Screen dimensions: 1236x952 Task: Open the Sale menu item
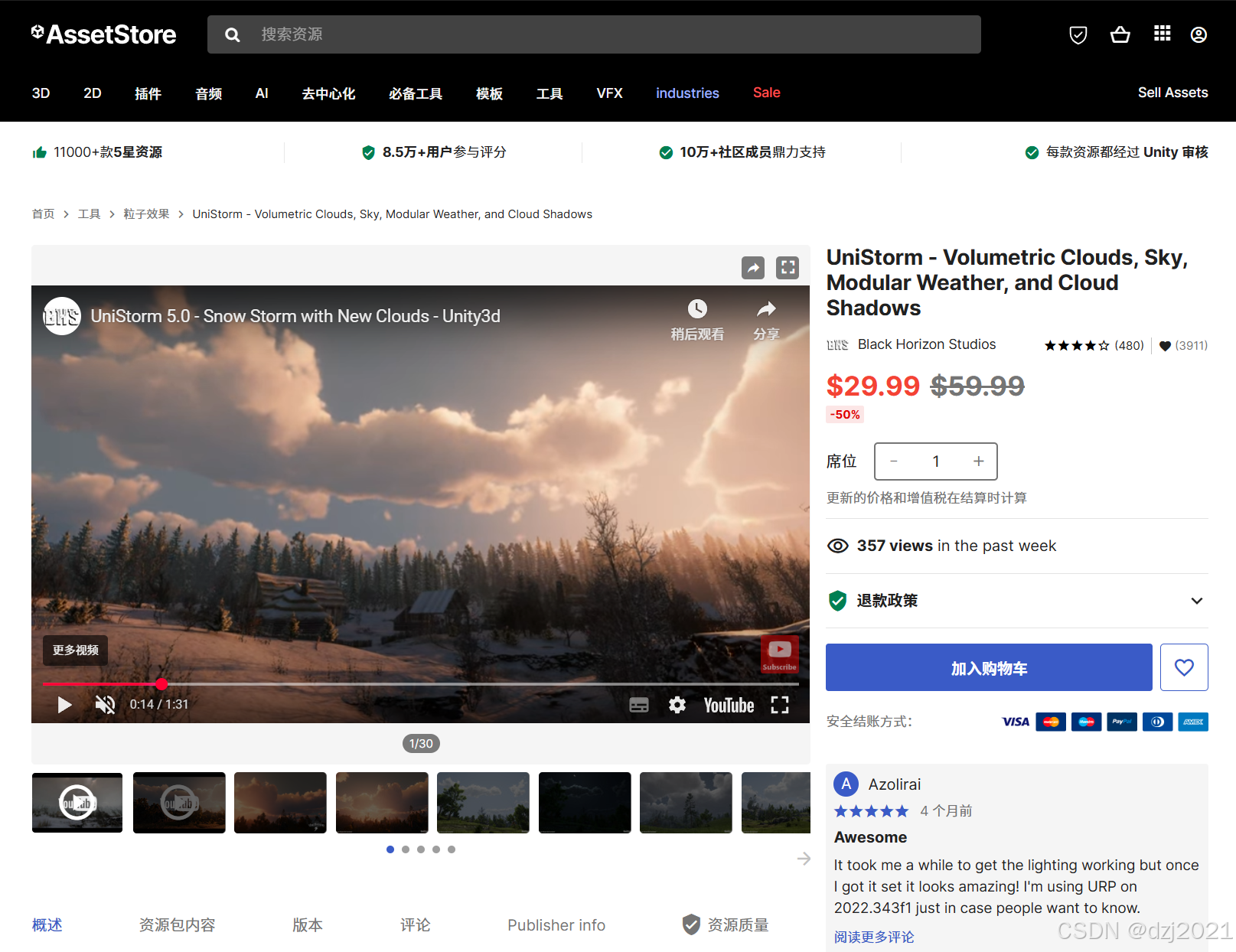(766, 93)
